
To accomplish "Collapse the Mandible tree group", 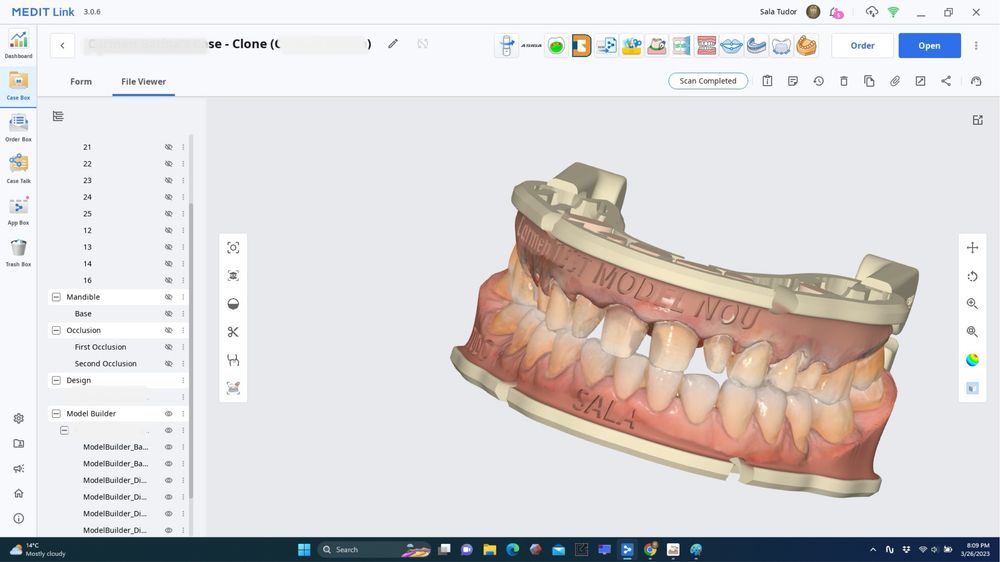I will pos(56,297).
